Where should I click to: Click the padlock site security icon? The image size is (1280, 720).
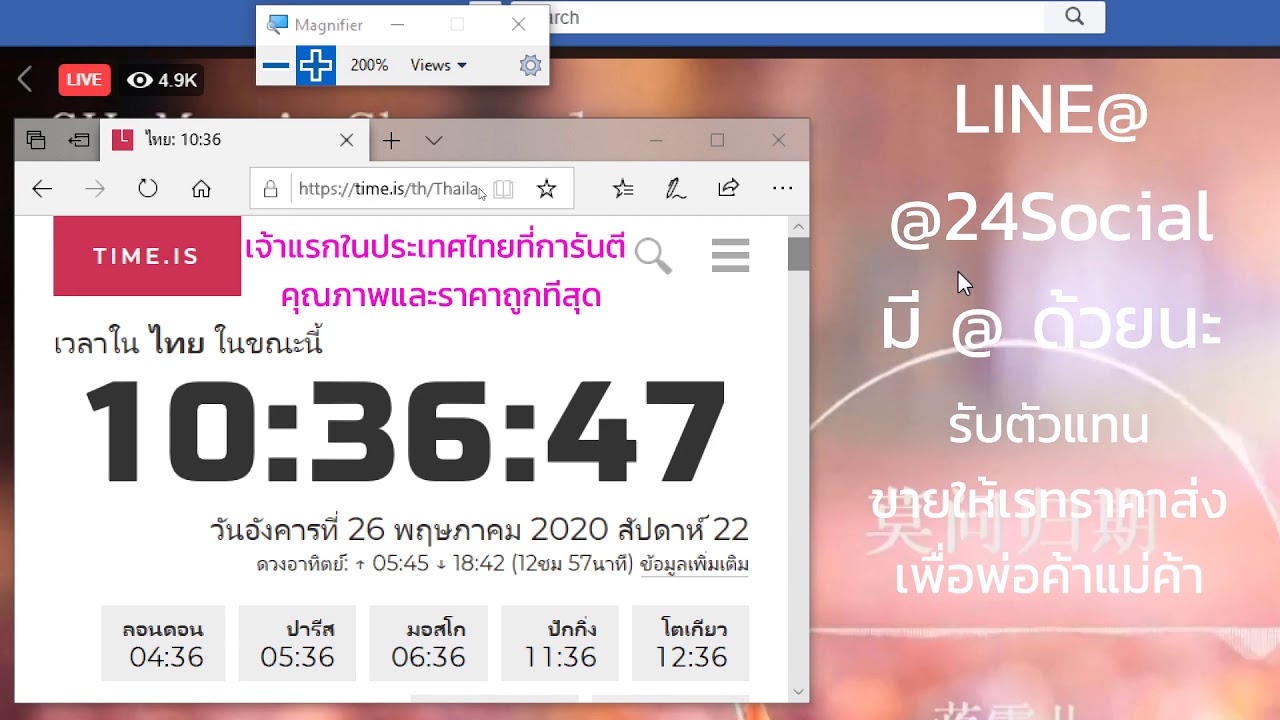click(270, 188)
